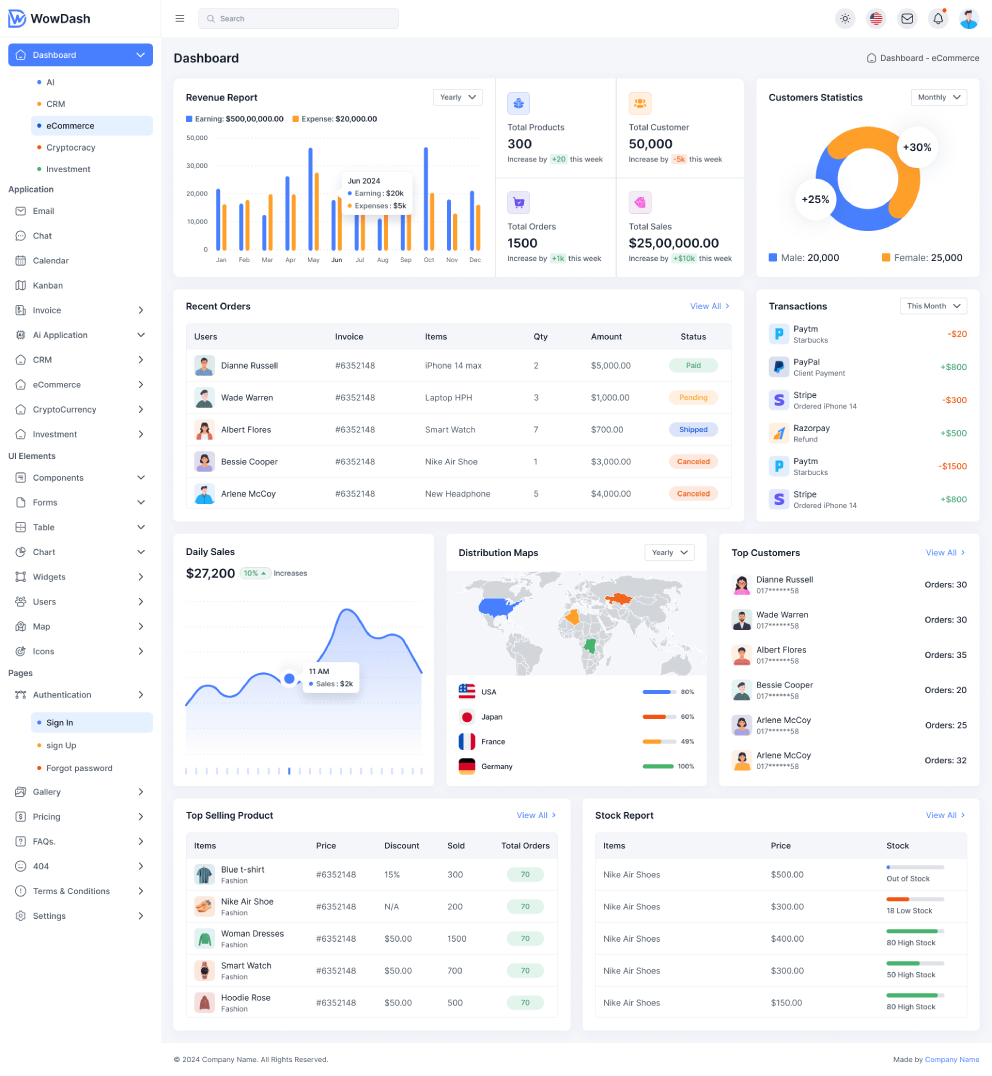This screenshot has width=992, height=1076.
Task: Click the home icon in breadcrumb
Action: (871, 58)
